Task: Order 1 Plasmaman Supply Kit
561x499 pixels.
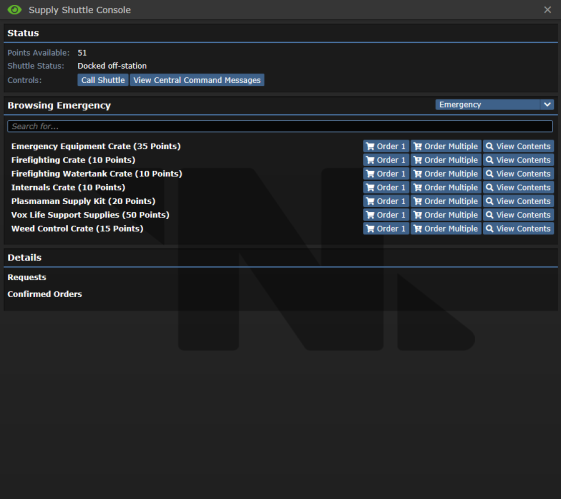Action: point(386,201)
